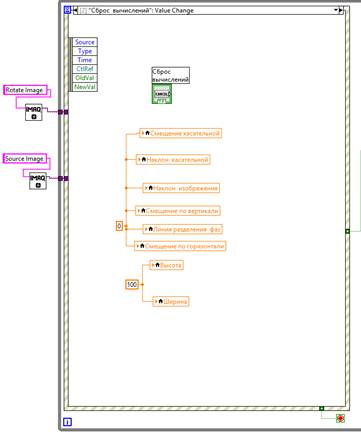Click the Source Image label
The image size is (361, 437).
tap(25, 159)
